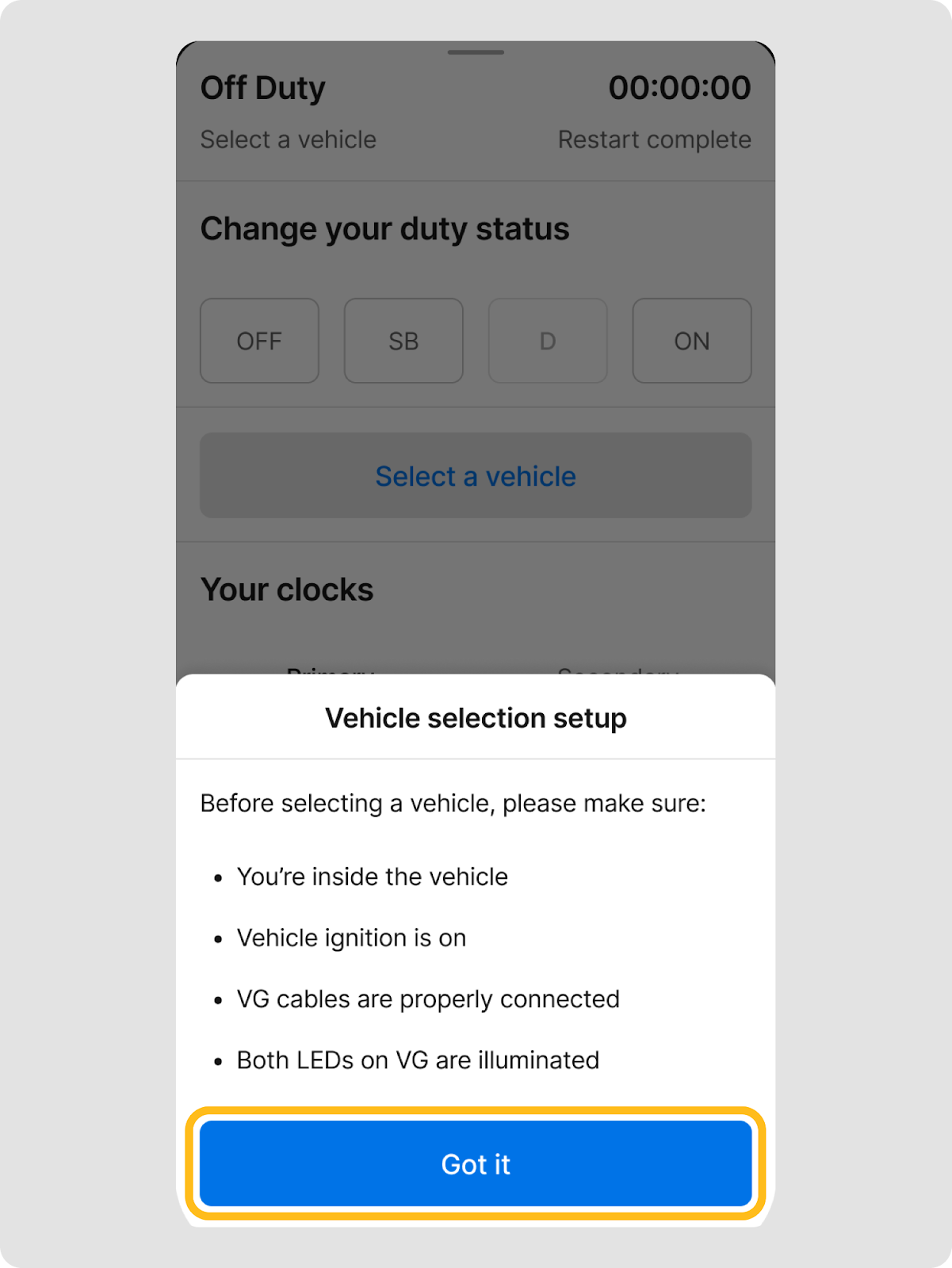952x1268 pixels.
Task: Select the OFF duty status
Action: (x=259, y=341)
